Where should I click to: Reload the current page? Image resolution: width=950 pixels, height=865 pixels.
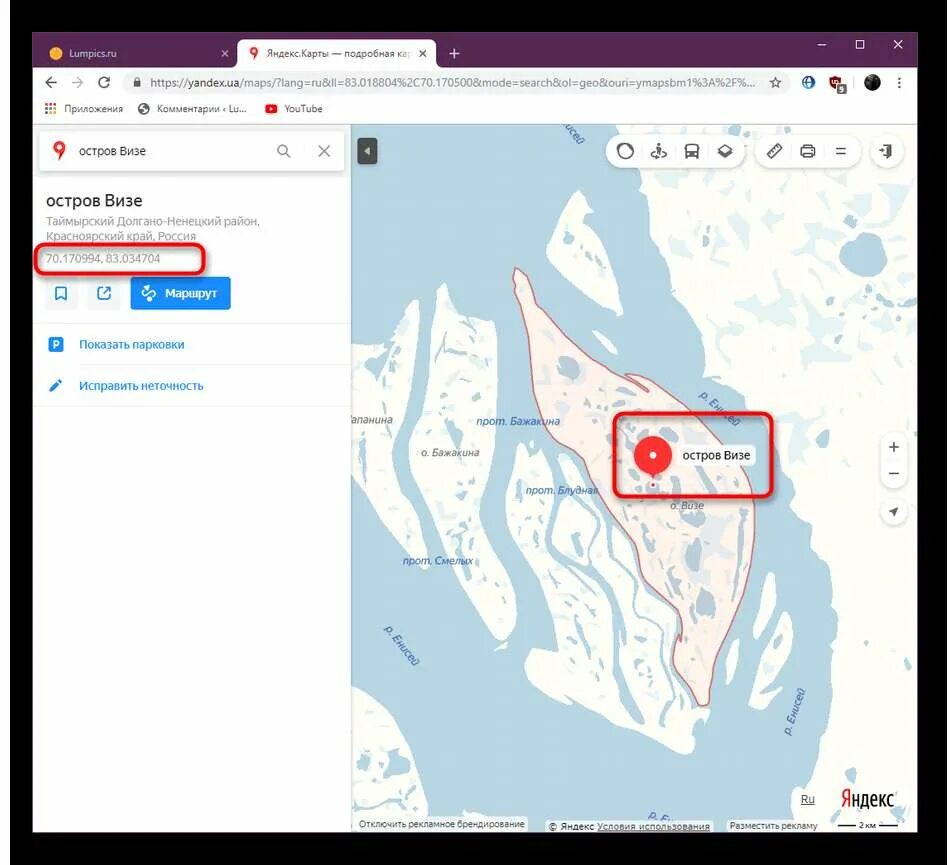pos(104,82)
